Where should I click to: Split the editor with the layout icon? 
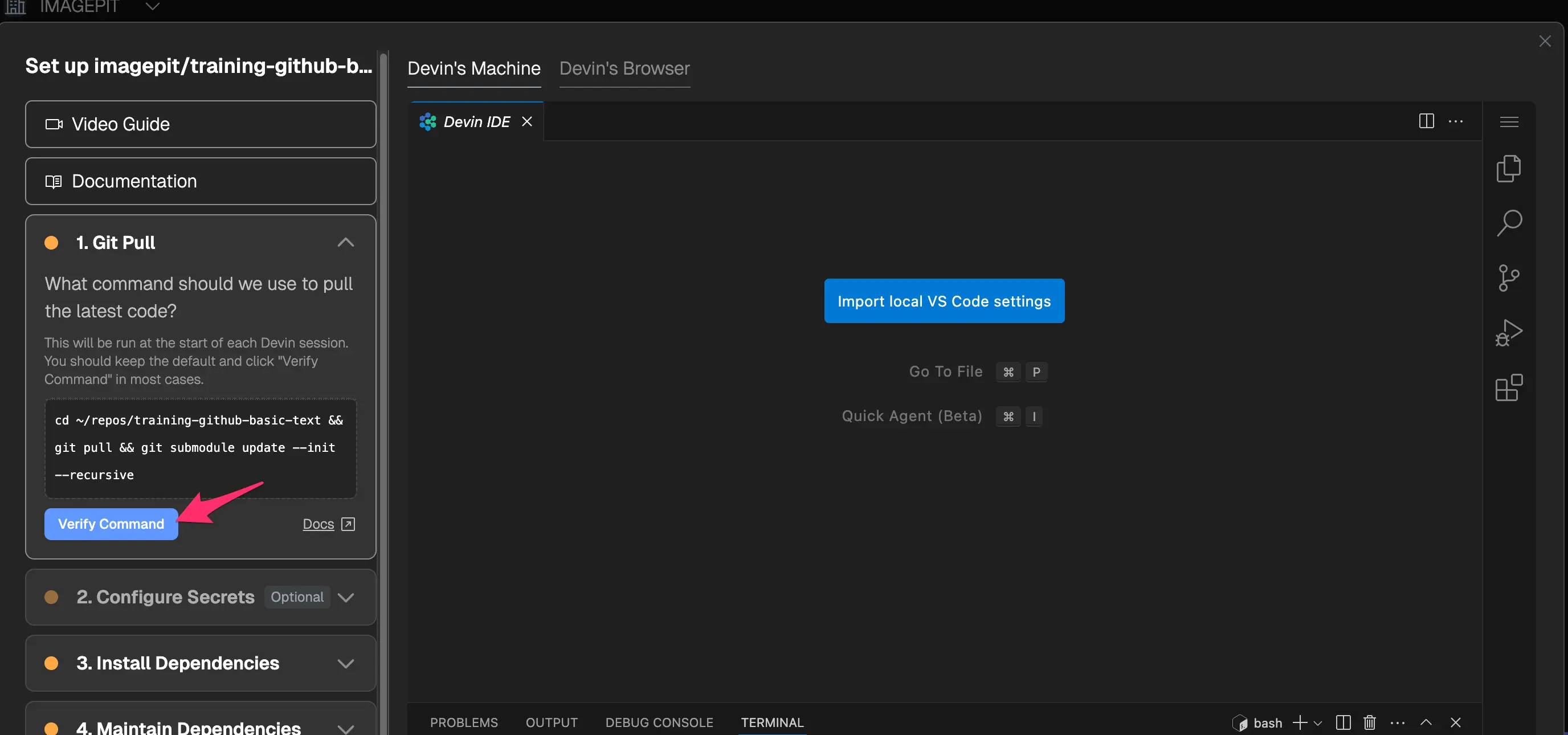pyautogui.click(x=1426, y=121)
